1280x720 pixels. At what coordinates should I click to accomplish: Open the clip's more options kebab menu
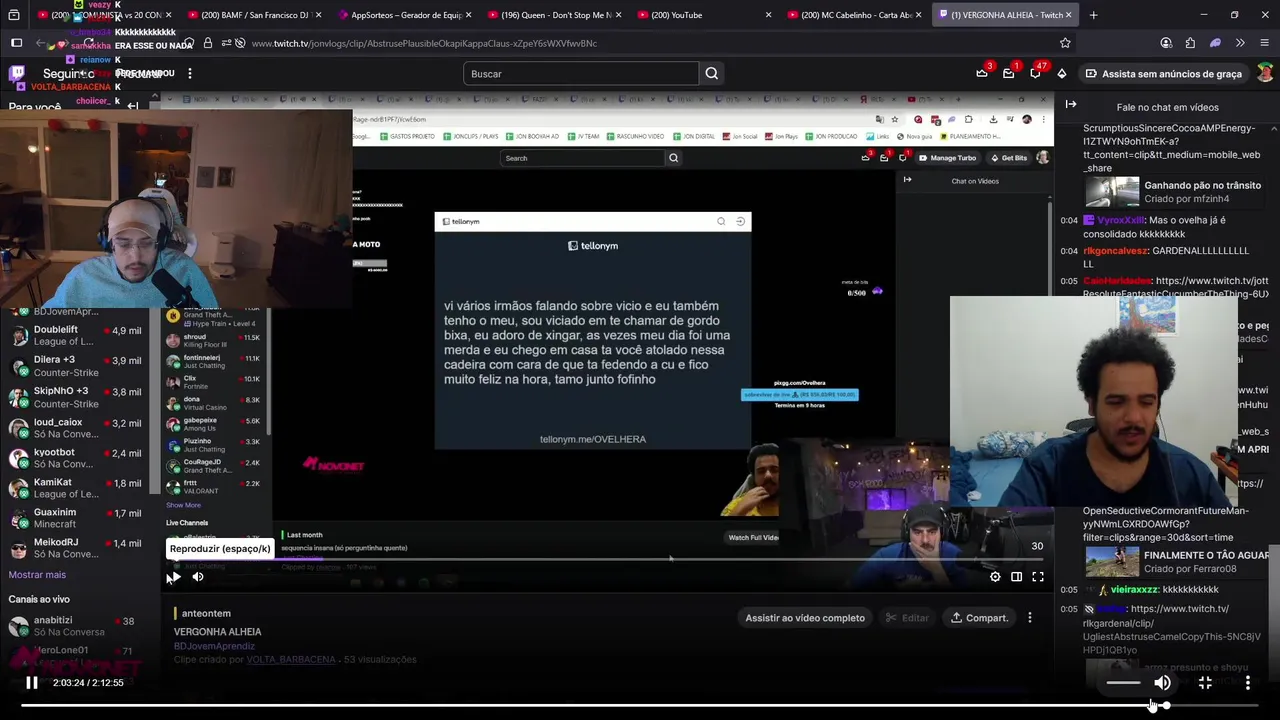pos(1030,618)
